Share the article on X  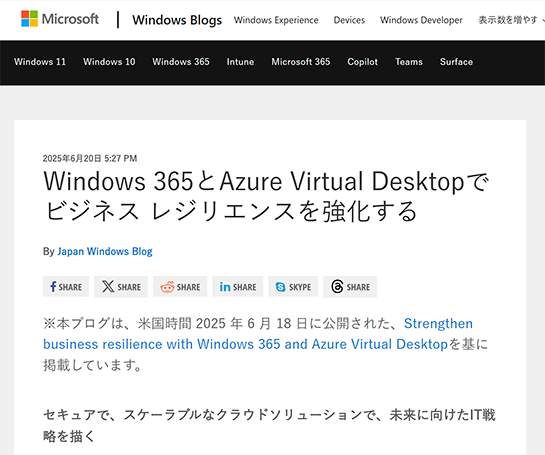point(121,287)
